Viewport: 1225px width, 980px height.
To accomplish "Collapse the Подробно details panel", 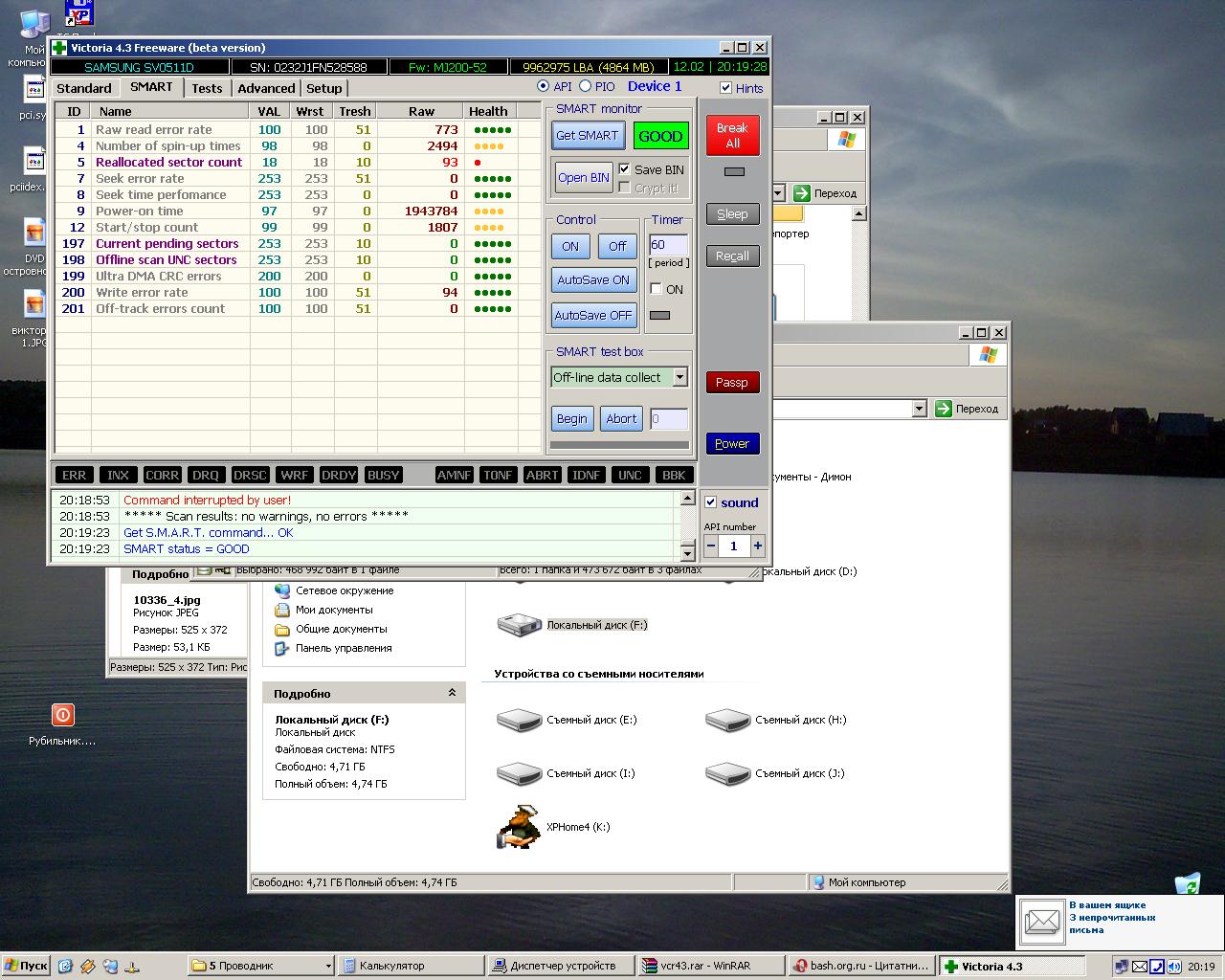I will tap(452, 693).
